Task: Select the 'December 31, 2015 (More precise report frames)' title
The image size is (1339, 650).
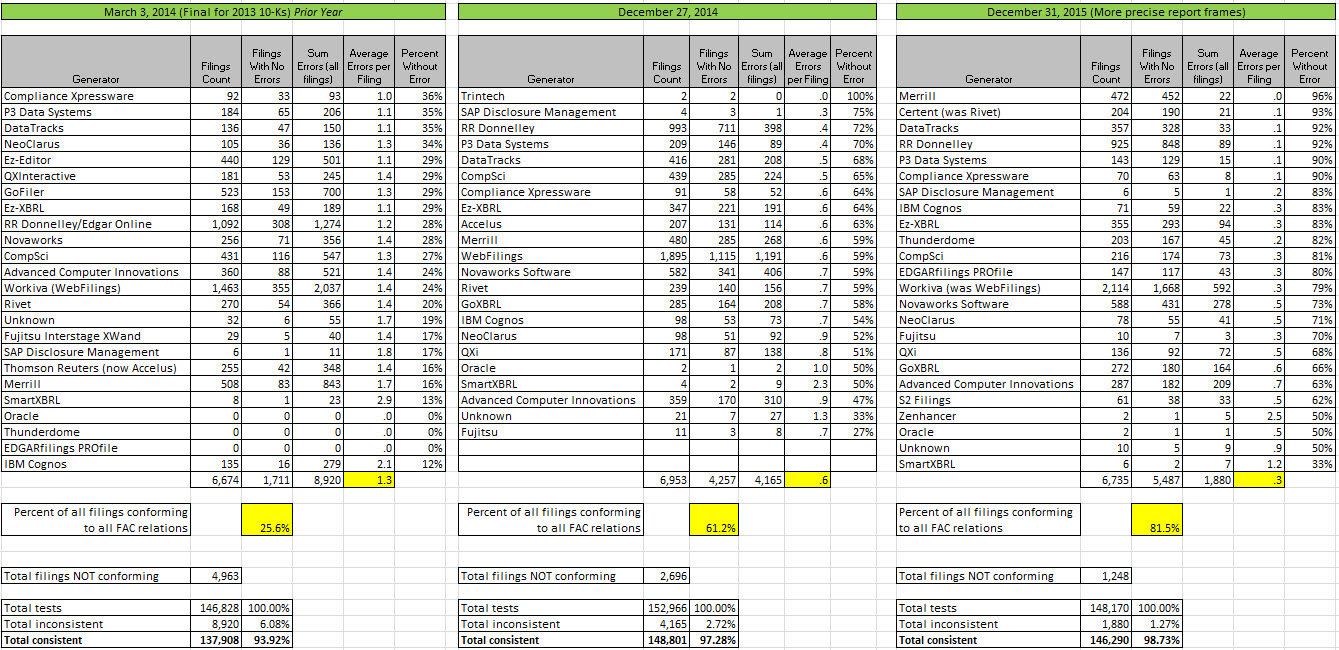Action: coord(1115,12)
